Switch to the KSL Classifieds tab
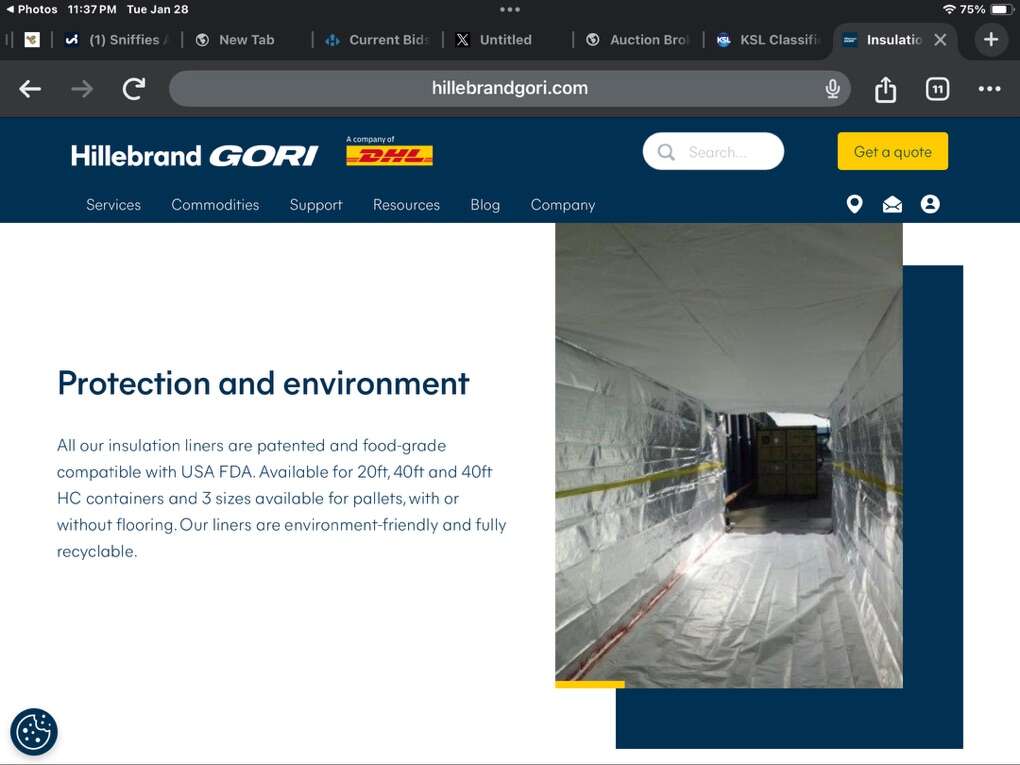Image resolution: width=1020 pixels, height=765 pixels. pos(768,40)
